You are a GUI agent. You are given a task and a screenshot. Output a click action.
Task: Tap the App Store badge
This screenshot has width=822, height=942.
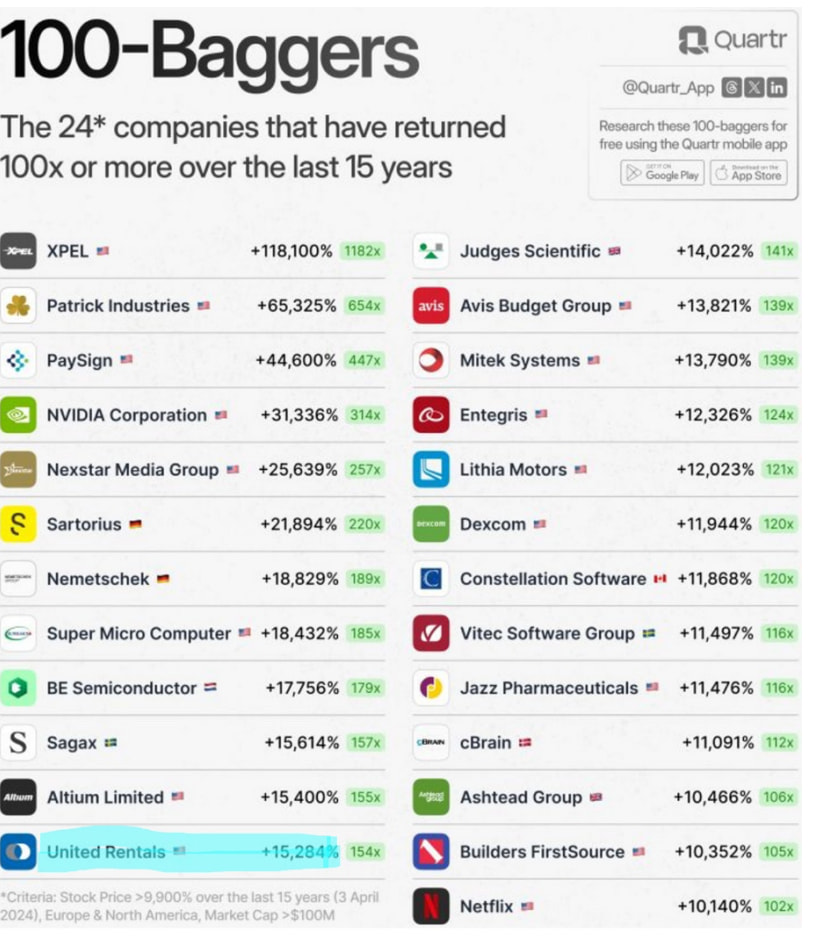coord(748,173)
